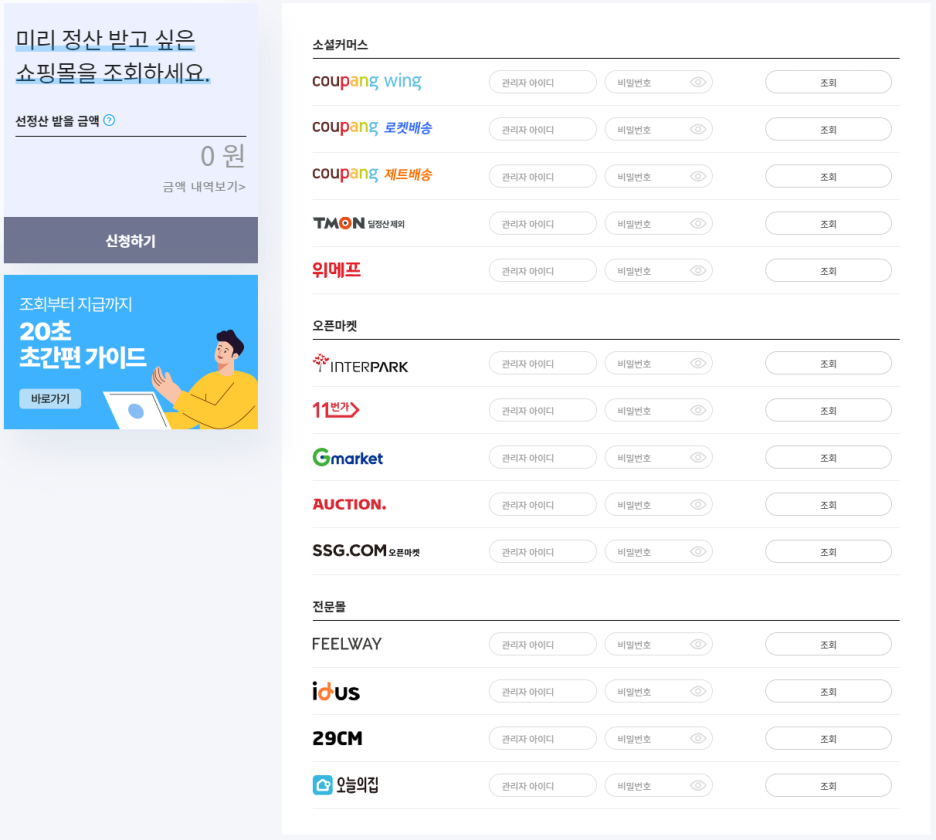Viewport: 936px width, 840px height.
Task: Click the 위메프 logo
Action: (336, 270)
